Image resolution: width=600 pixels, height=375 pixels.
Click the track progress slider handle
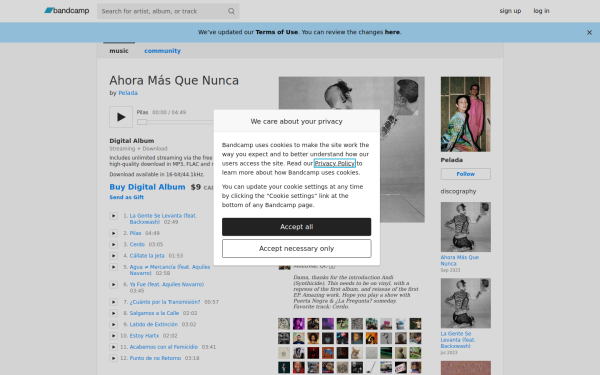coord(142,122)
